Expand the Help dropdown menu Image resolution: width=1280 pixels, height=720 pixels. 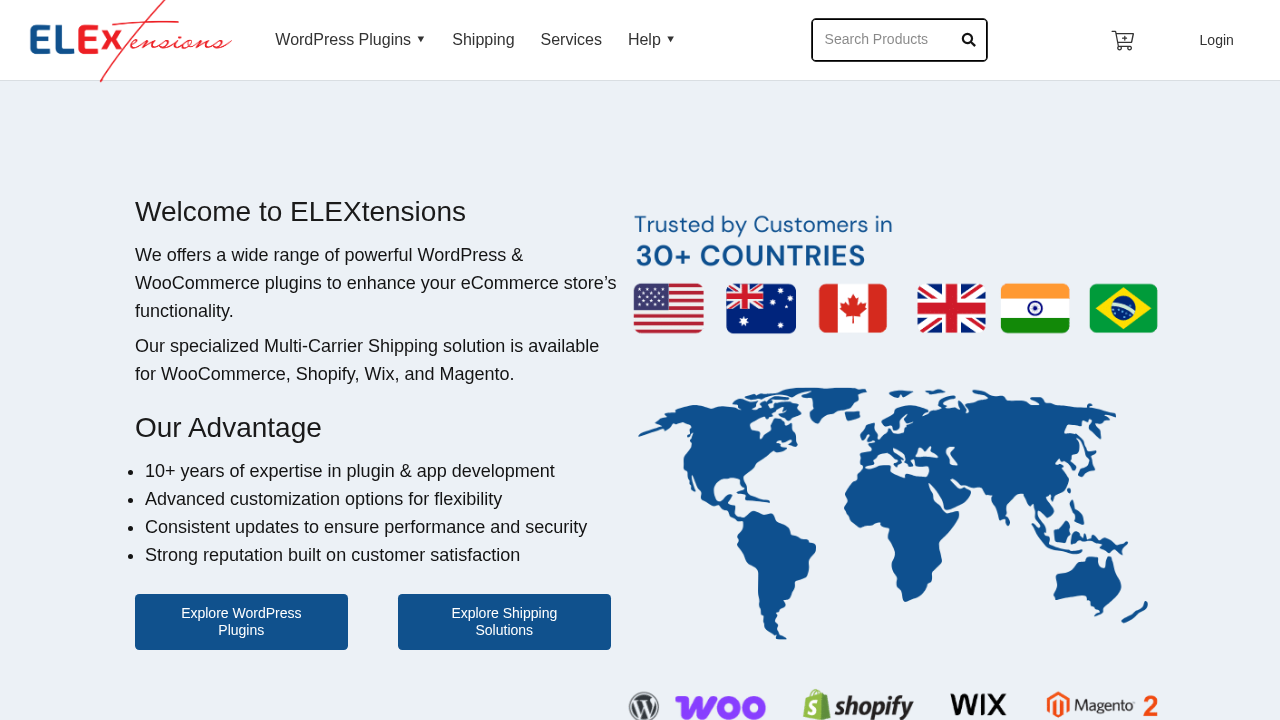pyautogui.click(x=651, y=40)
